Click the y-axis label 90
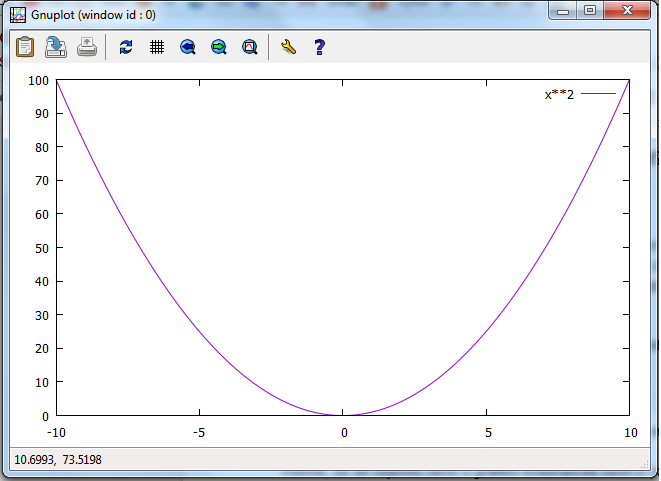This screenshot has width=661, height=481. pyautogui.click(x=42, y=114)
